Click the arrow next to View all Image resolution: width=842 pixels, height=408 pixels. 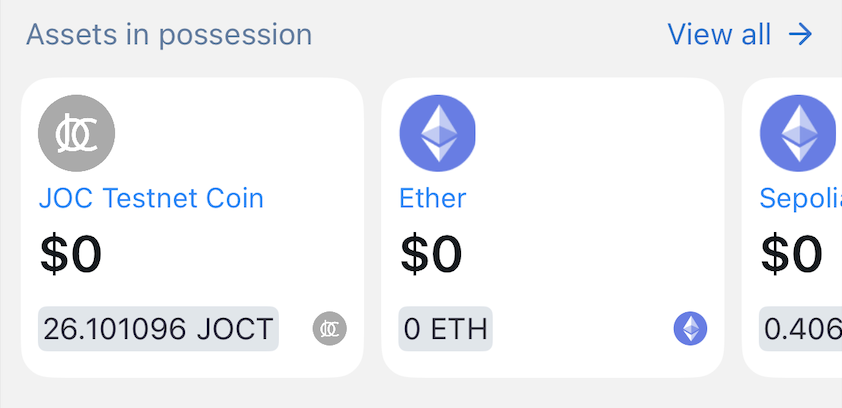coord(800,35)
